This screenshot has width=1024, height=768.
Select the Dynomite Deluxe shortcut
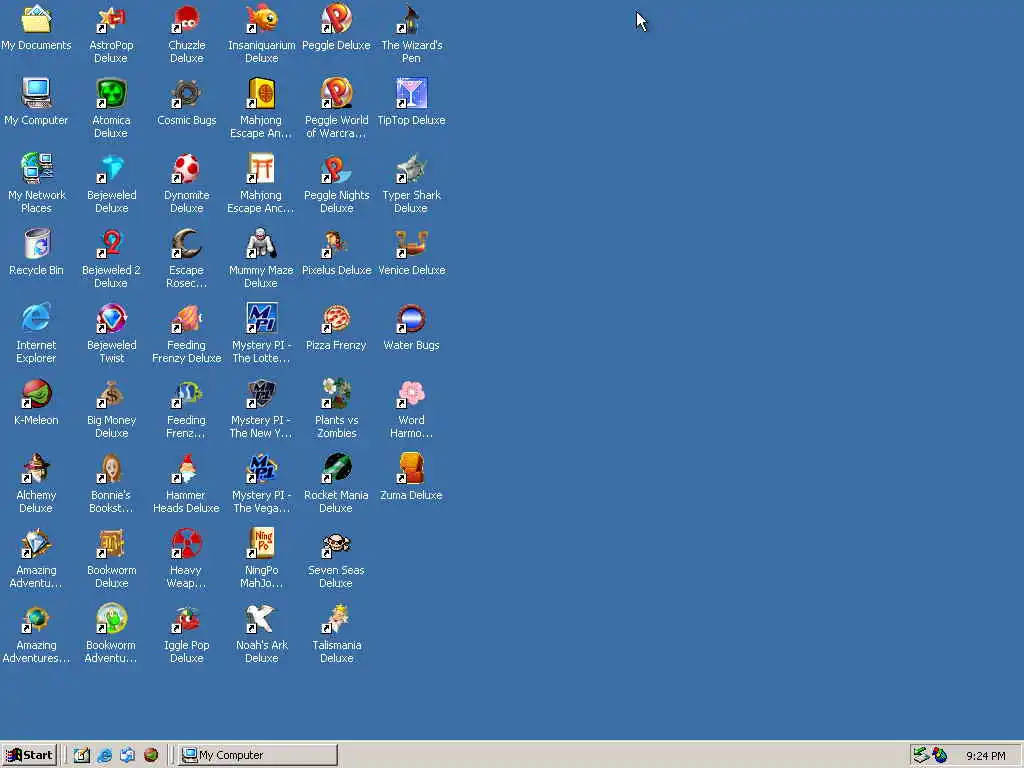(186, 184)
